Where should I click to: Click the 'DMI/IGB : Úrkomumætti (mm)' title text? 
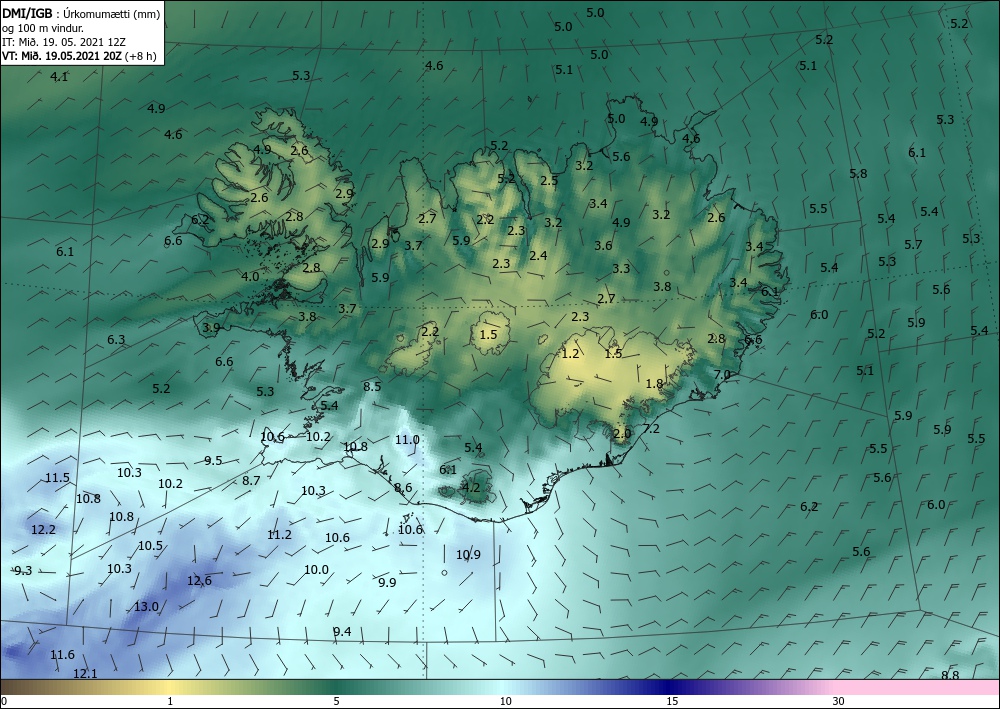tap(81, 13)
